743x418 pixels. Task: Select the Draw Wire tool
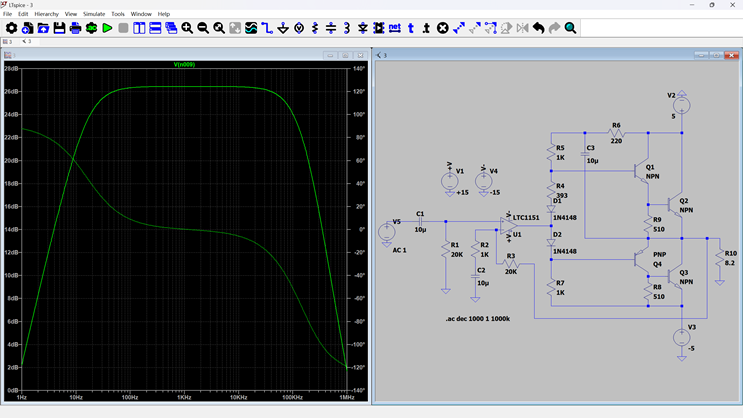(267, 28)
